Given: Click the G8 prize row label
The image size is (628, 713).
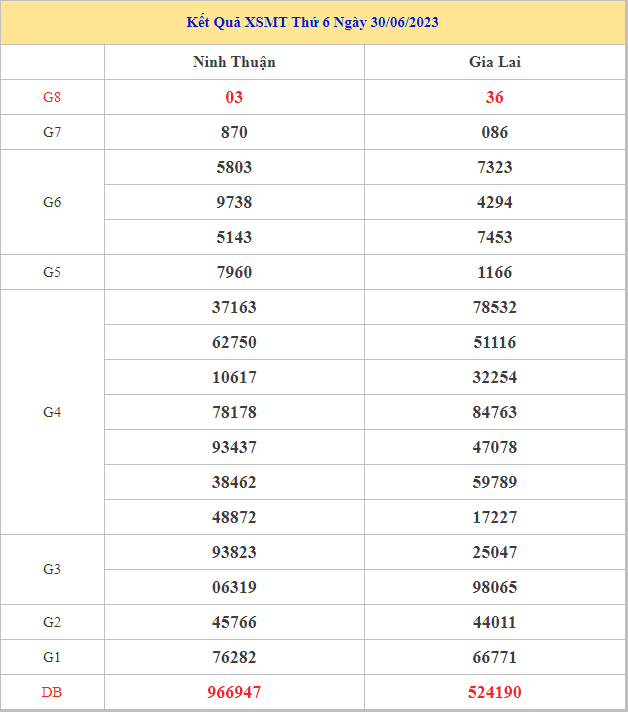Looking at the screenshot, I should coord(52,97).
